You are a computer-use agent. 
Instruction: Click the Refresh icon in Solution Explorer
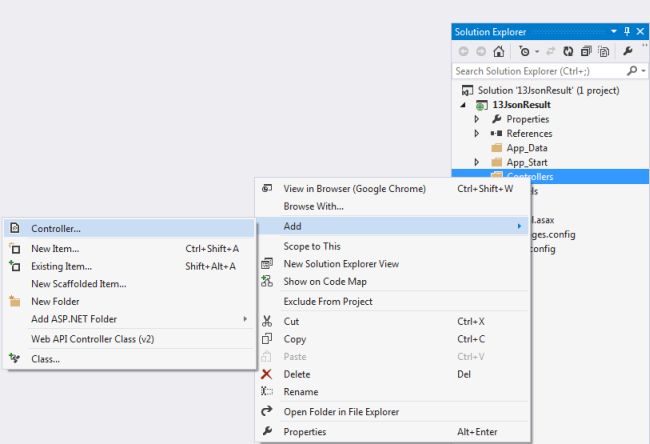(x=568, y=51)
